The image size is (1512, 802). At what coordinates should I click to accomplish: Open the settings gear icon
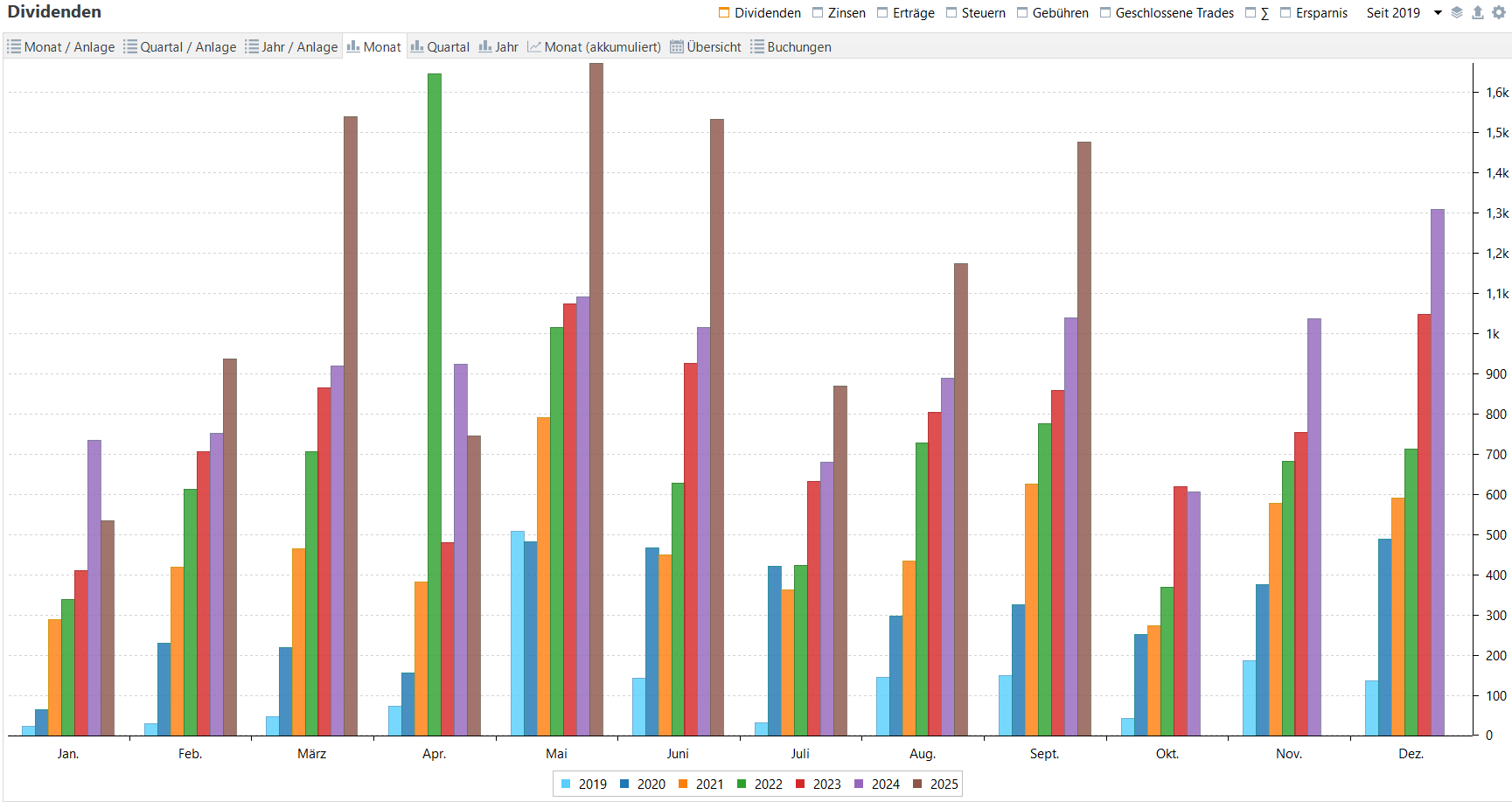[1499, 12]
